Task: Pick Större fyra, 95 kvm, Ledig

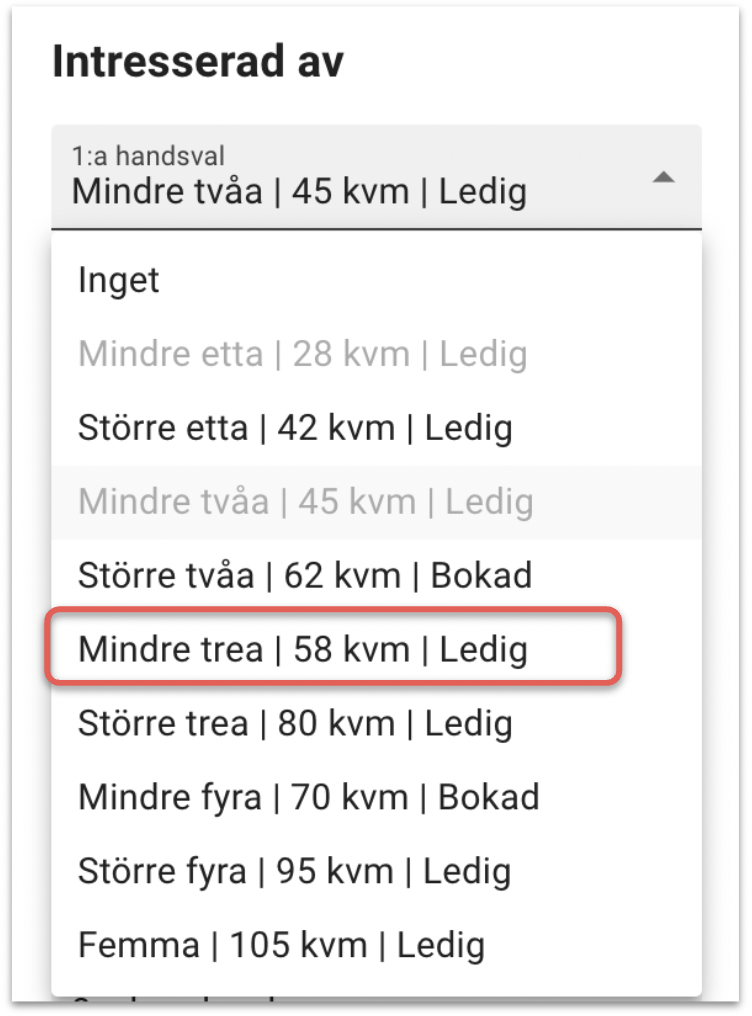Action: [294, 871]
